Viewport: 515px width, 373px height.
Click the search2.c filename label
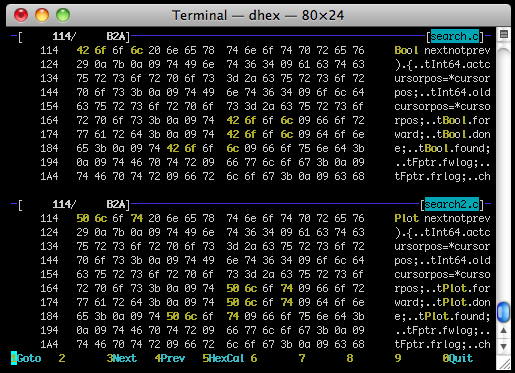click(x=452, y=204)
